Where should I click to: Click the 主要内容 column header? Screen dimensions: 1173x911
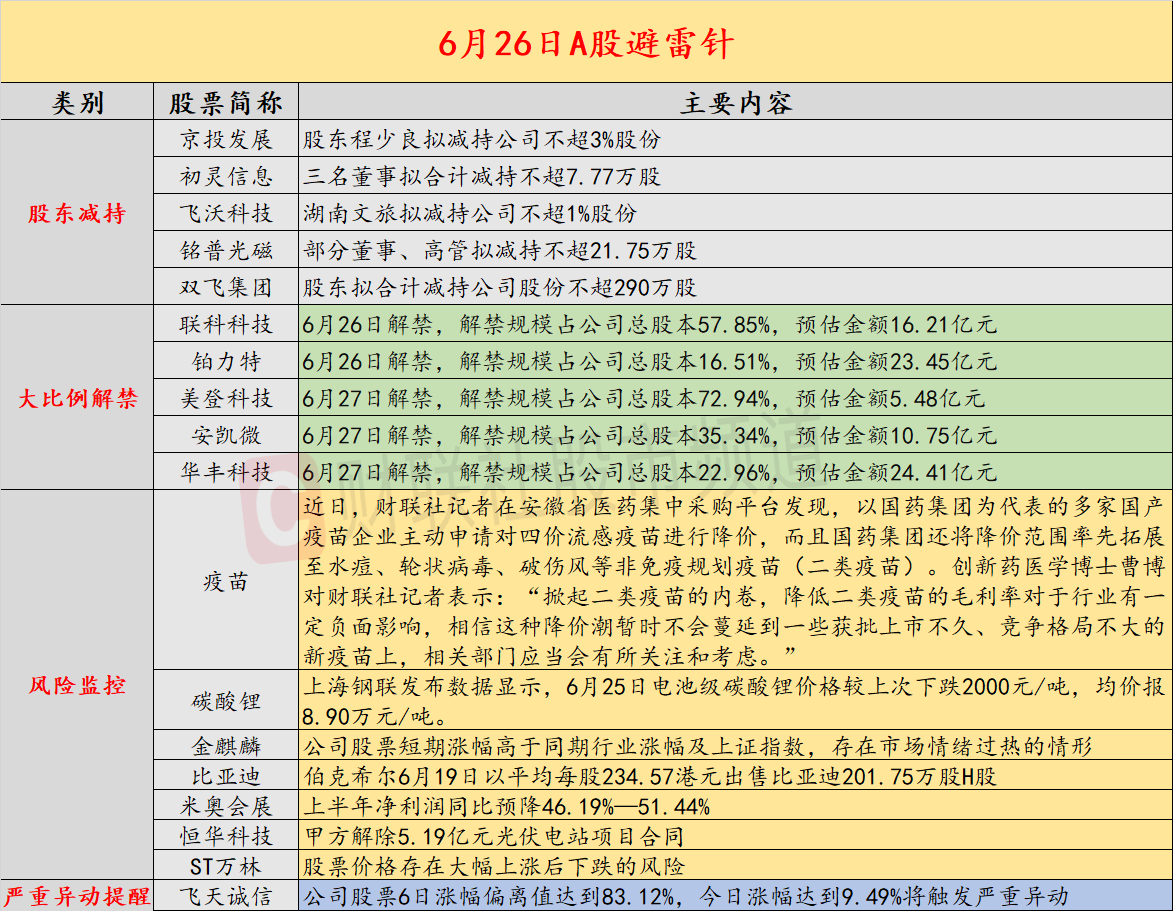pyautogui.click(x=735, y=103)
